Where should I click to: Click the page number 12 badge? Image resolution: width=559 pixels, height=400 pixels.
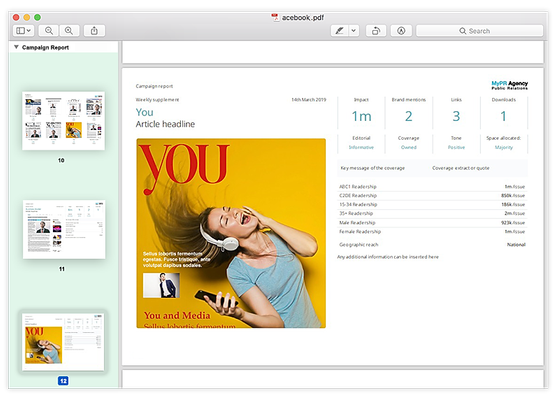click(x=63, y=381)
